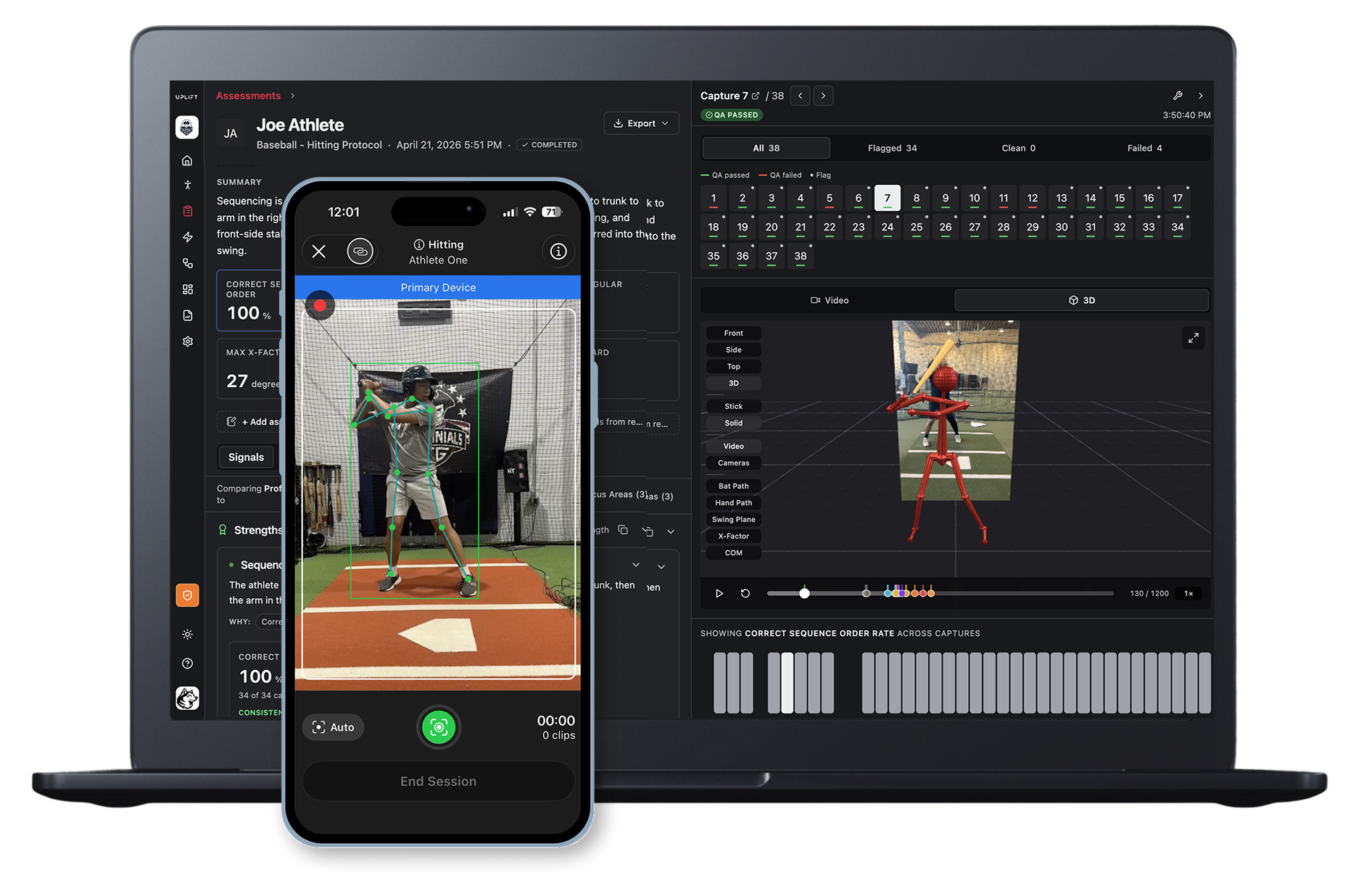
Task: Open the 1x playback speed selector
Action: [x=1189, y=593]
